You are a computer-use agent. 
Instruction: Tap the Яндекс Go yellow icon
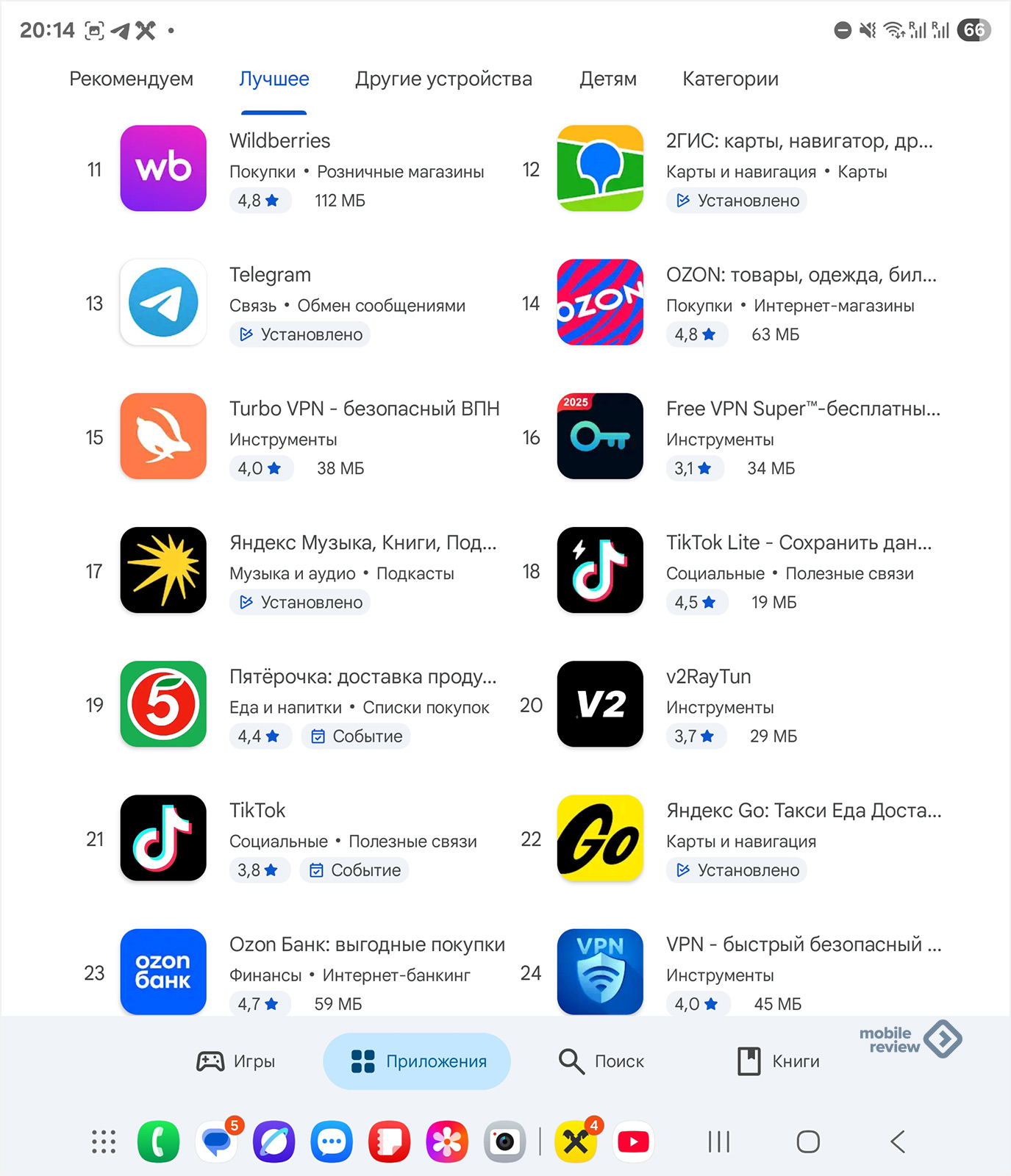600,838
